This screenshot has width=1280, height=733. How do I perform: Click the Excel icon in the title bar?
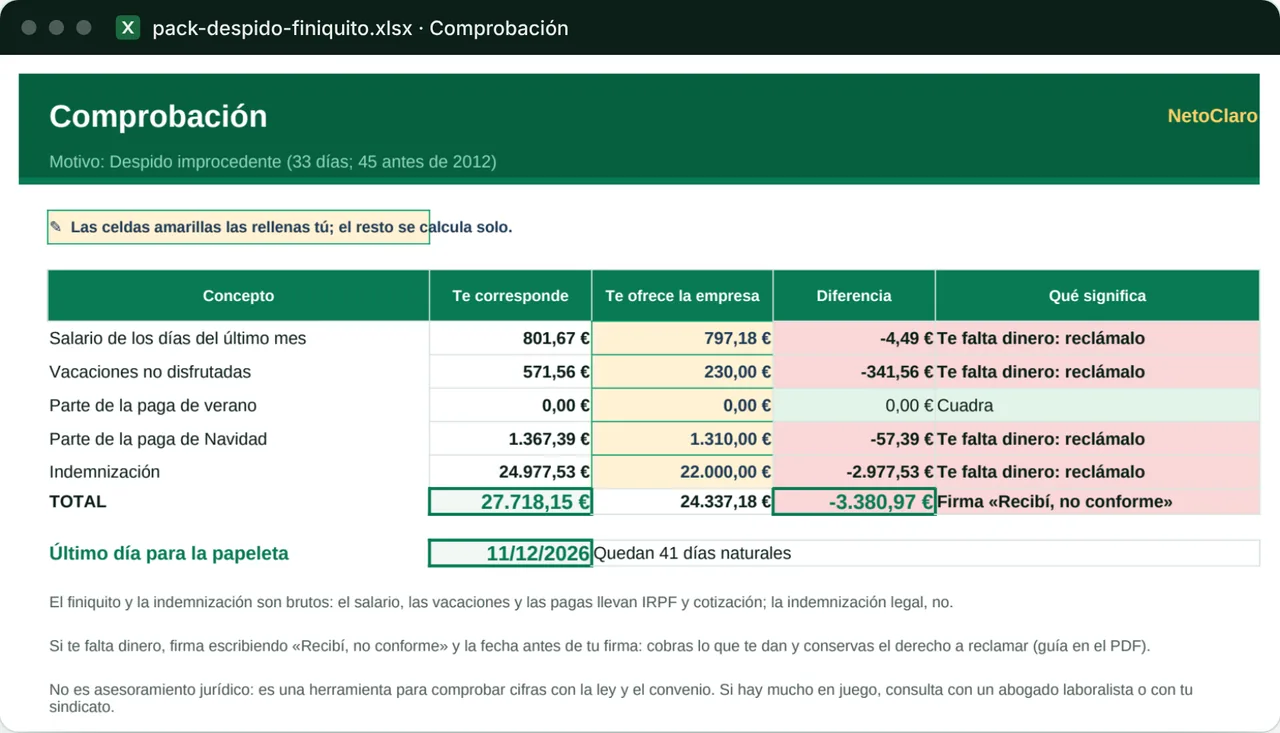pos(128,28)
